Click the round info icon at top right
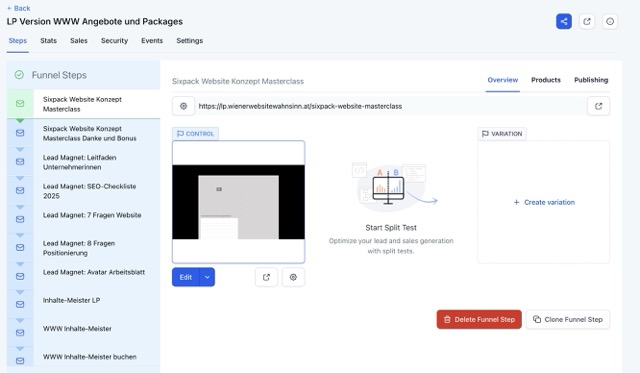640x373 pixels. [610, 22]
